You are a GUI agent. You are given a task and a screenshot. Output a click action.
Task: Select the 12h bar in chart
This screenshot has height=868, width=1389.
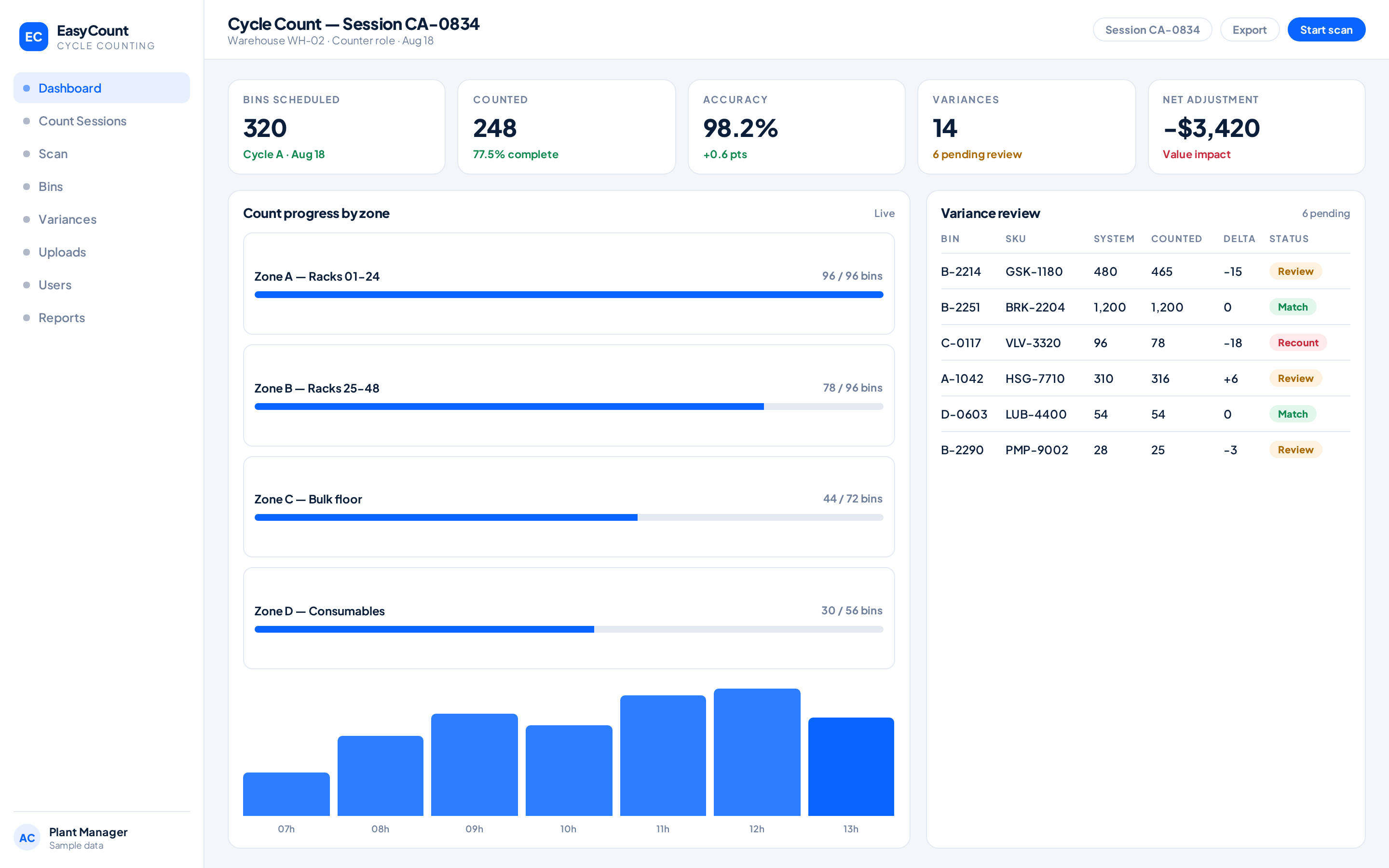757,752
